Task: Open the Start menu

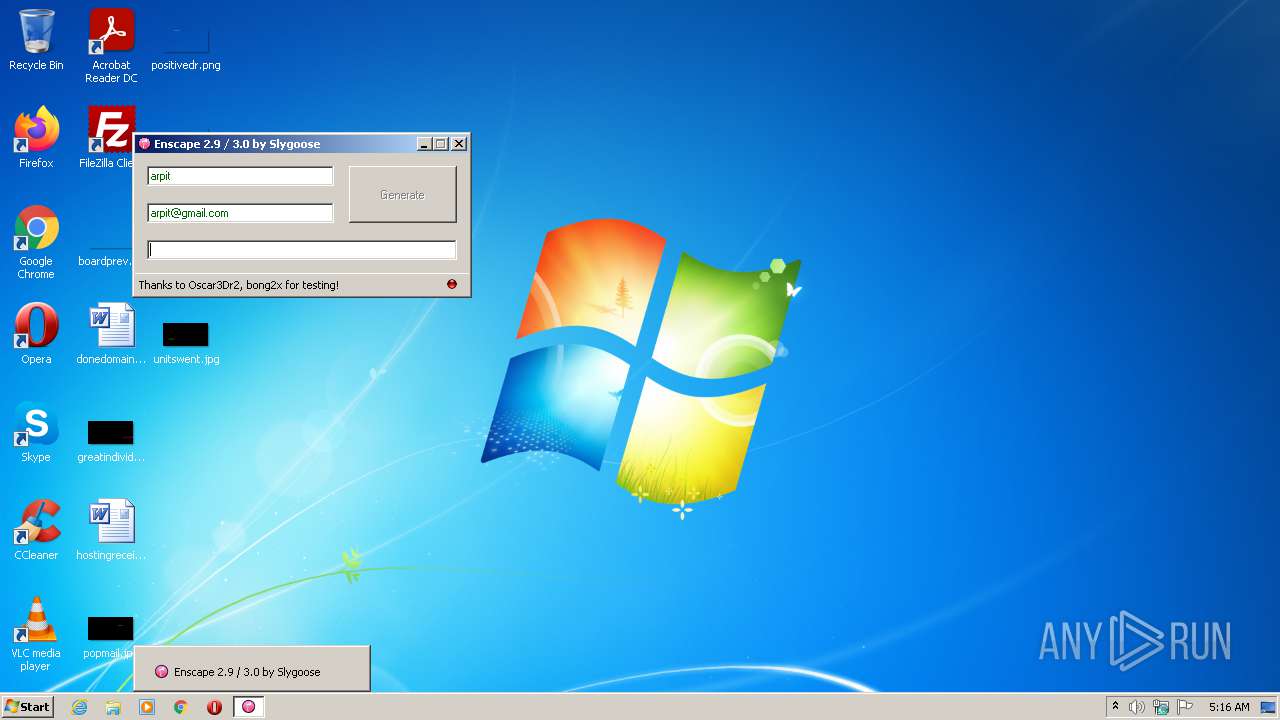Action: coord(28,707)
